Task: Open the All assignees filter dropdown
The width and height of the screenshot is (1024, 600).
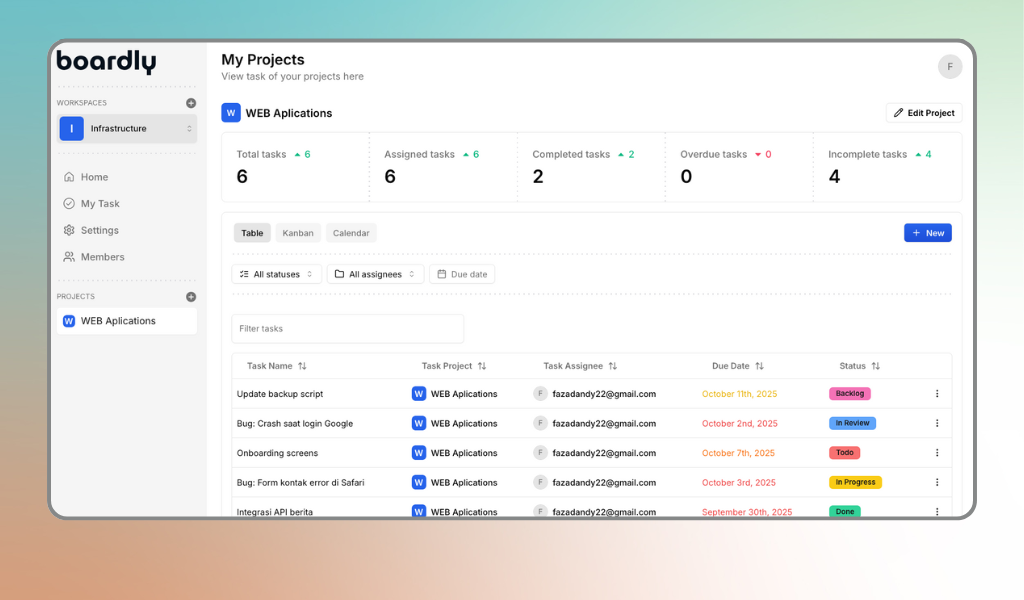Action: [x=375, y=274]
